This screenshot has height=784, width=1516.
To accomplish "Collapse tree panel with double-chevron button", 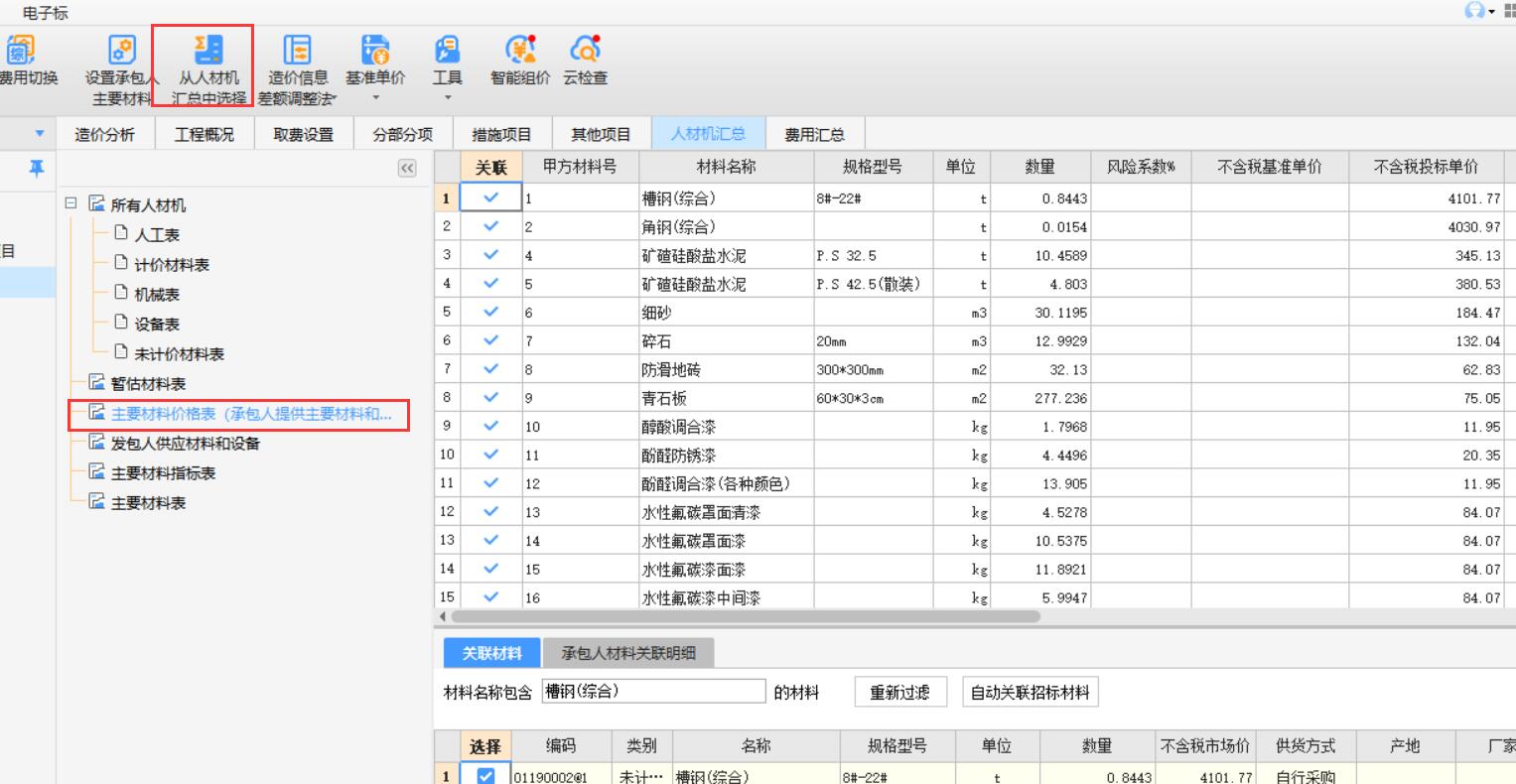I will tap(407, 169).
